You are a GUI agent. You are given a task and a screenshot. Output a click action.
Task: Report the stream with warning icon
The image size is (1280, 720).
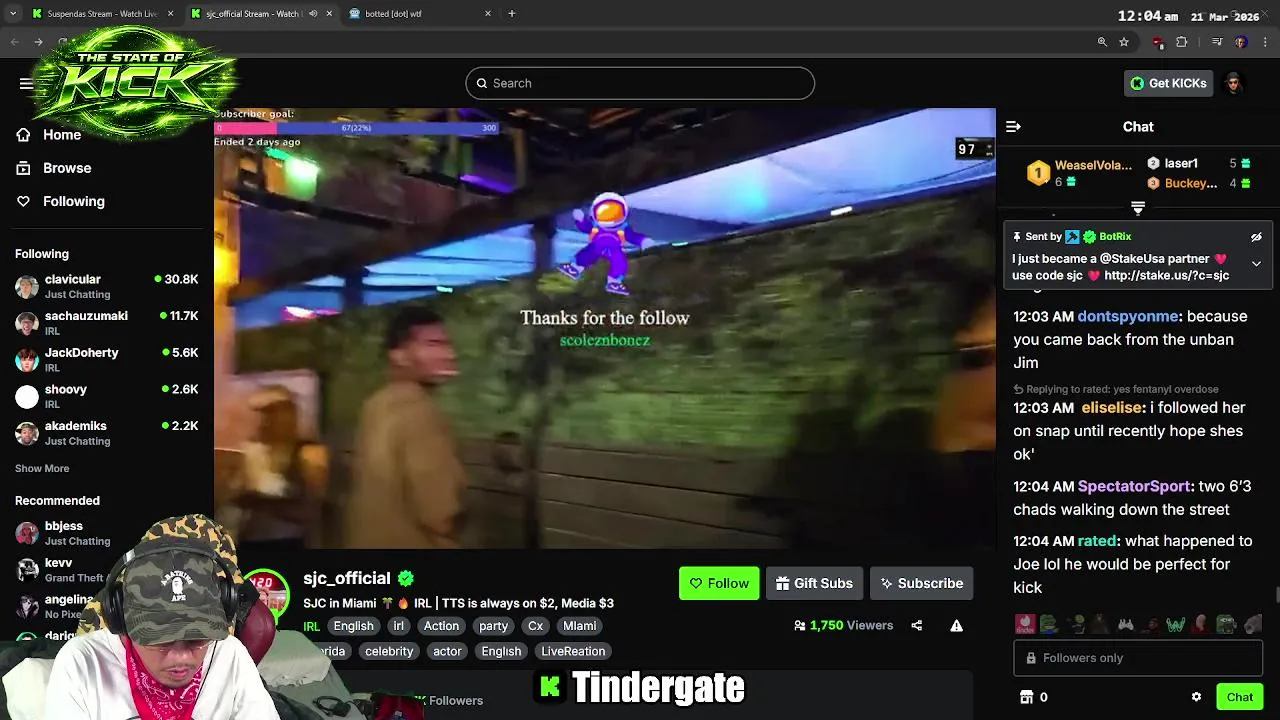[x=956, y=626]
